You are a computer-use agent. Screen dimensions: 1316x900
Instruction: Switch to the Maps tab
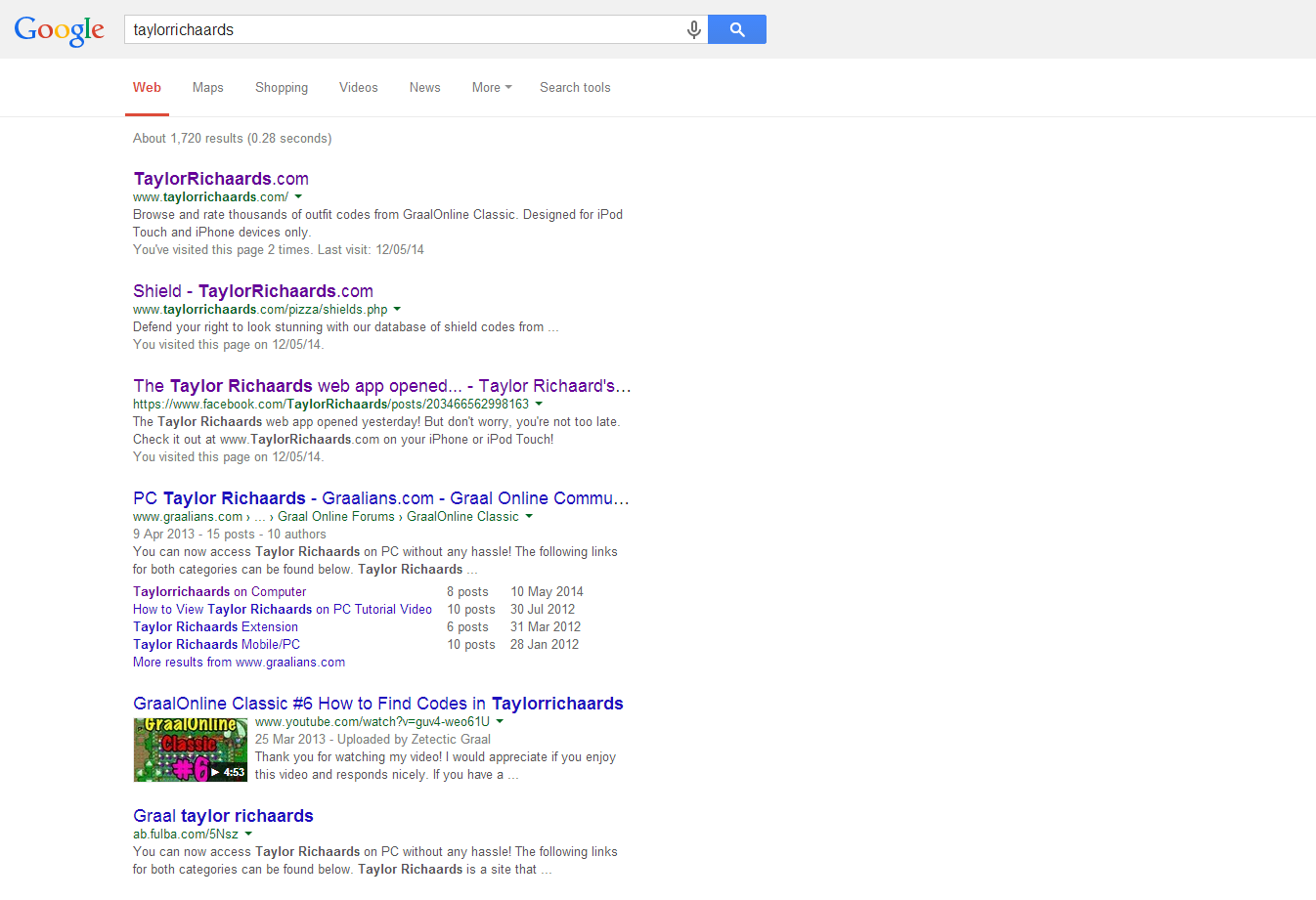click(208, 88)
